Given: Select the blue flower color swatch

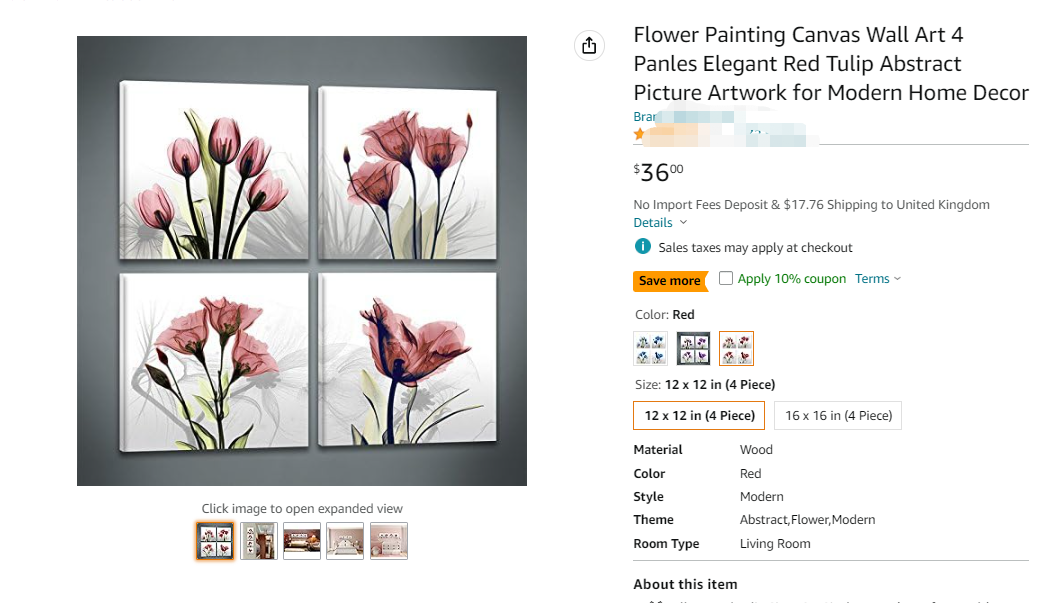Looking at the screenshot, I should tap(651, 348).
